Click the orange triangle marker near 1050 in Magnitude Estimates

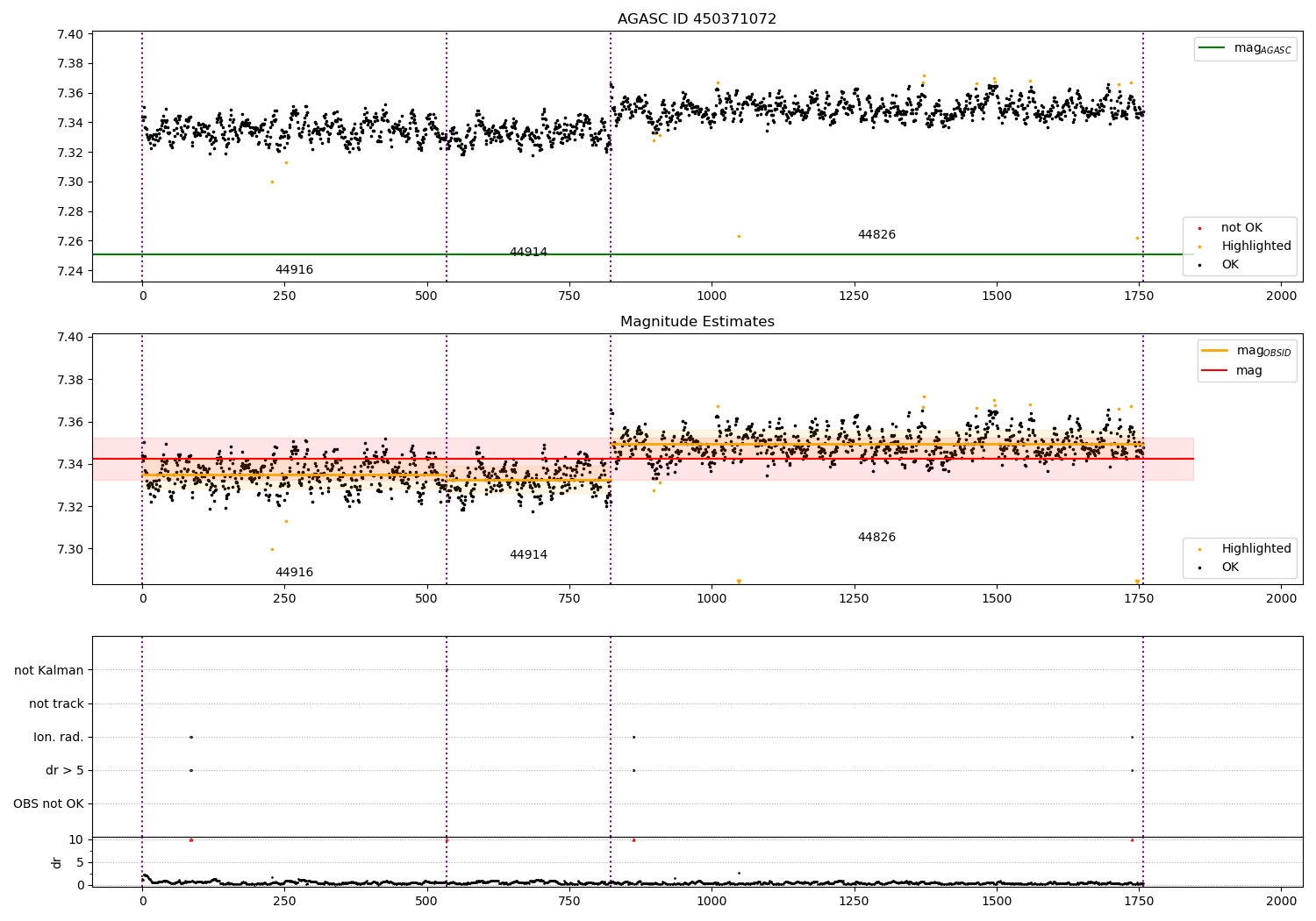click(739, 582)
